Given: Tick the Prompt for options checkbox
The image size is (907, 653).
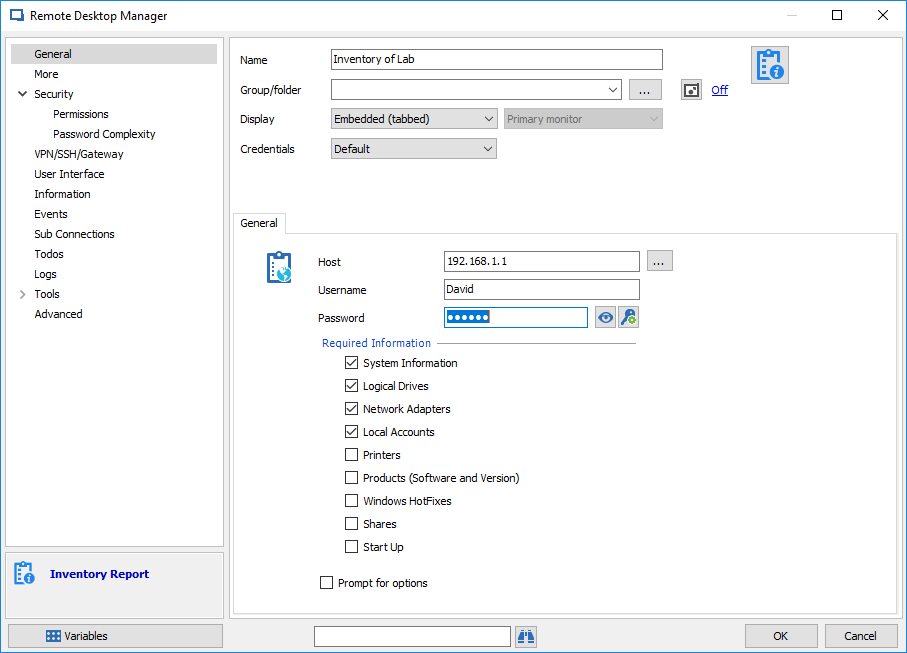Looking at the screenshot, I should click(x=327, y=583).
